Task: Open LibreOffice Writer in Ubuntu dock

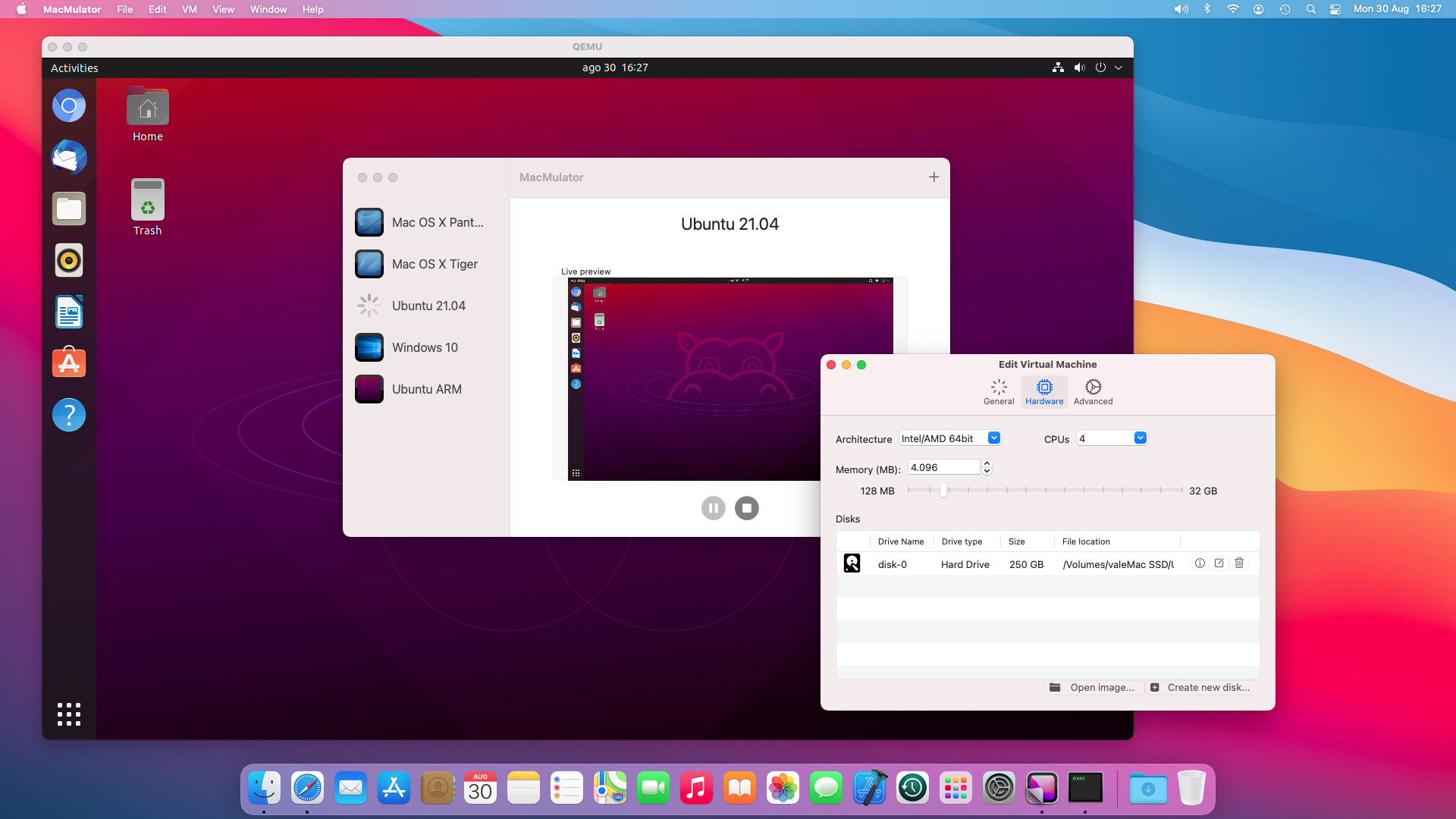Action: point(69,312)
